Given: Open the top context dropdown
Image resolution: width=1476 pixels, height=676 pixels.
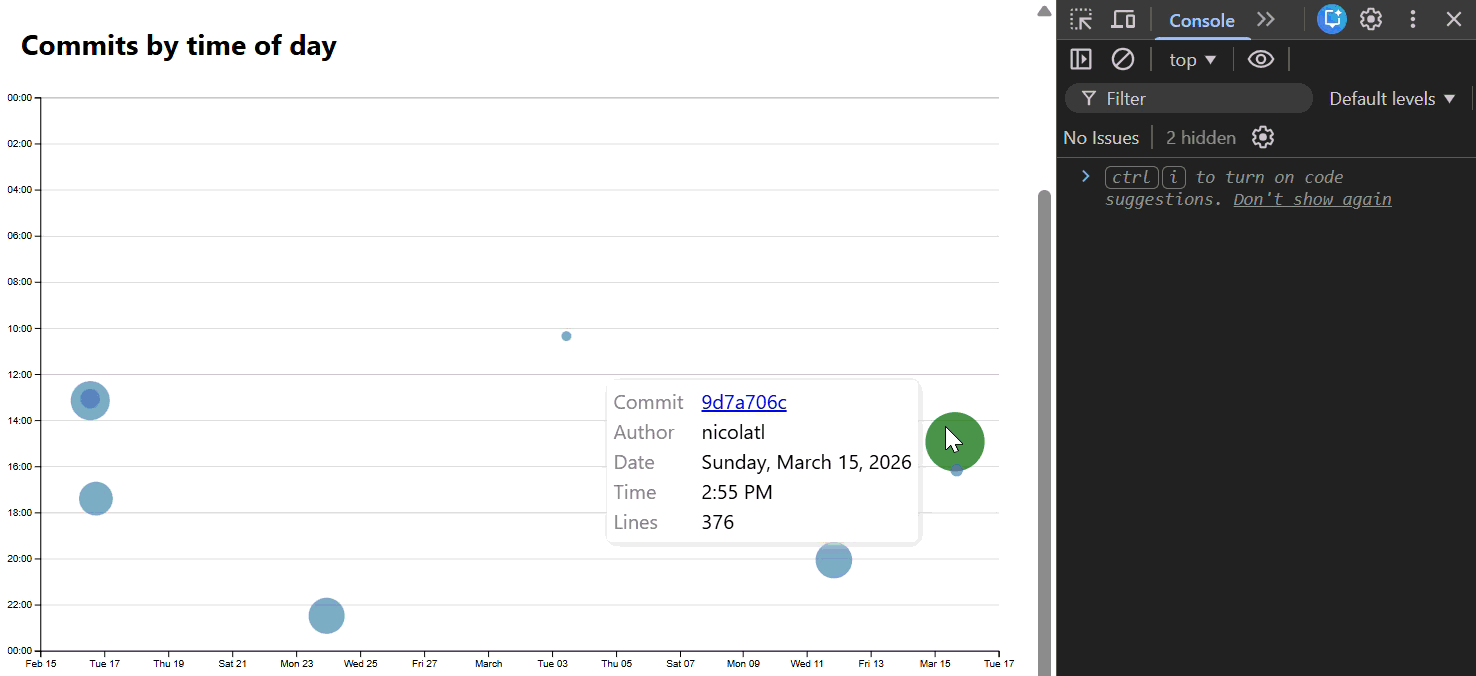Looking at the screenshot, I should click(x=1193, y=60).
